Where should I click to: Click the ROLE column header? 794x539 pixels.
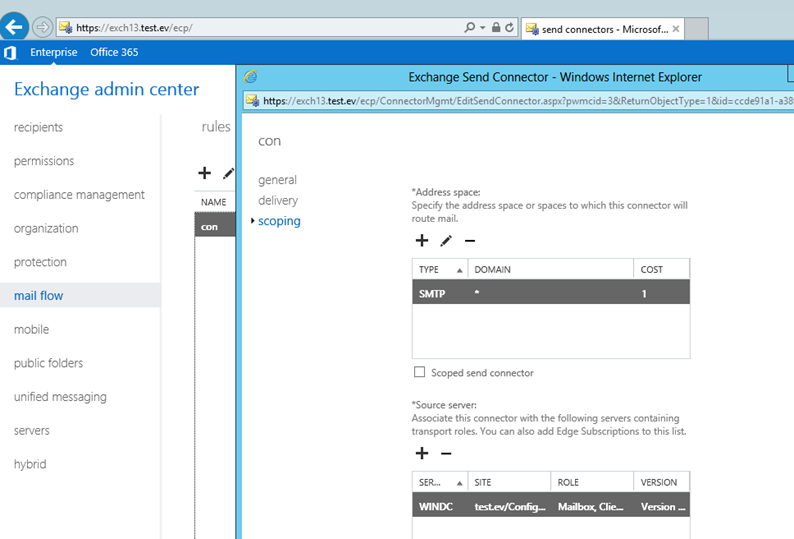pos(592,482)
